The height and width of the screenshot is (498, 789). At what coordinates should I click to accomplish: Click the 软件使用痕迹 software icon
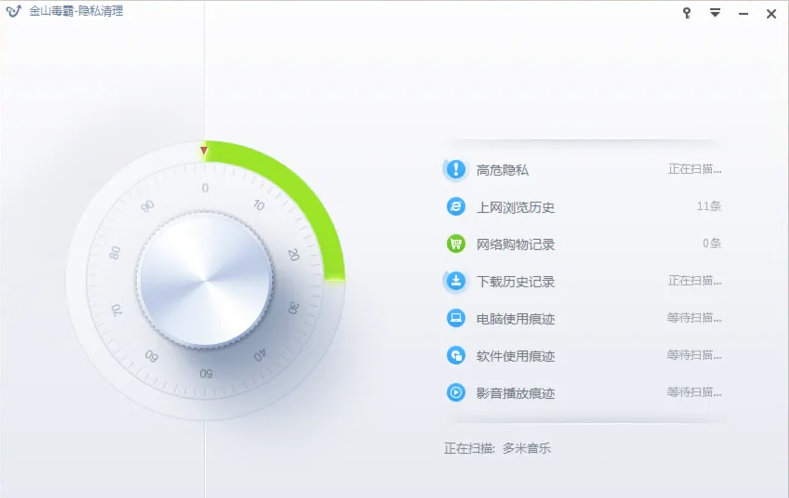[456, 355]
